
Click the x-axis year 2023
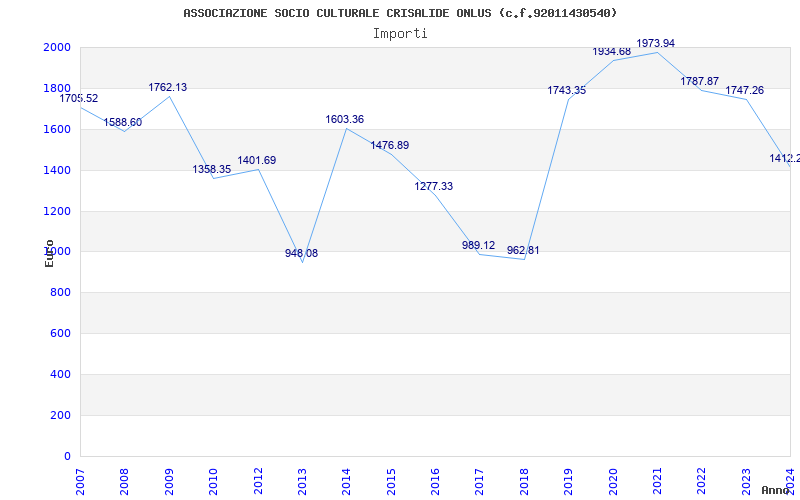point(746,482)
